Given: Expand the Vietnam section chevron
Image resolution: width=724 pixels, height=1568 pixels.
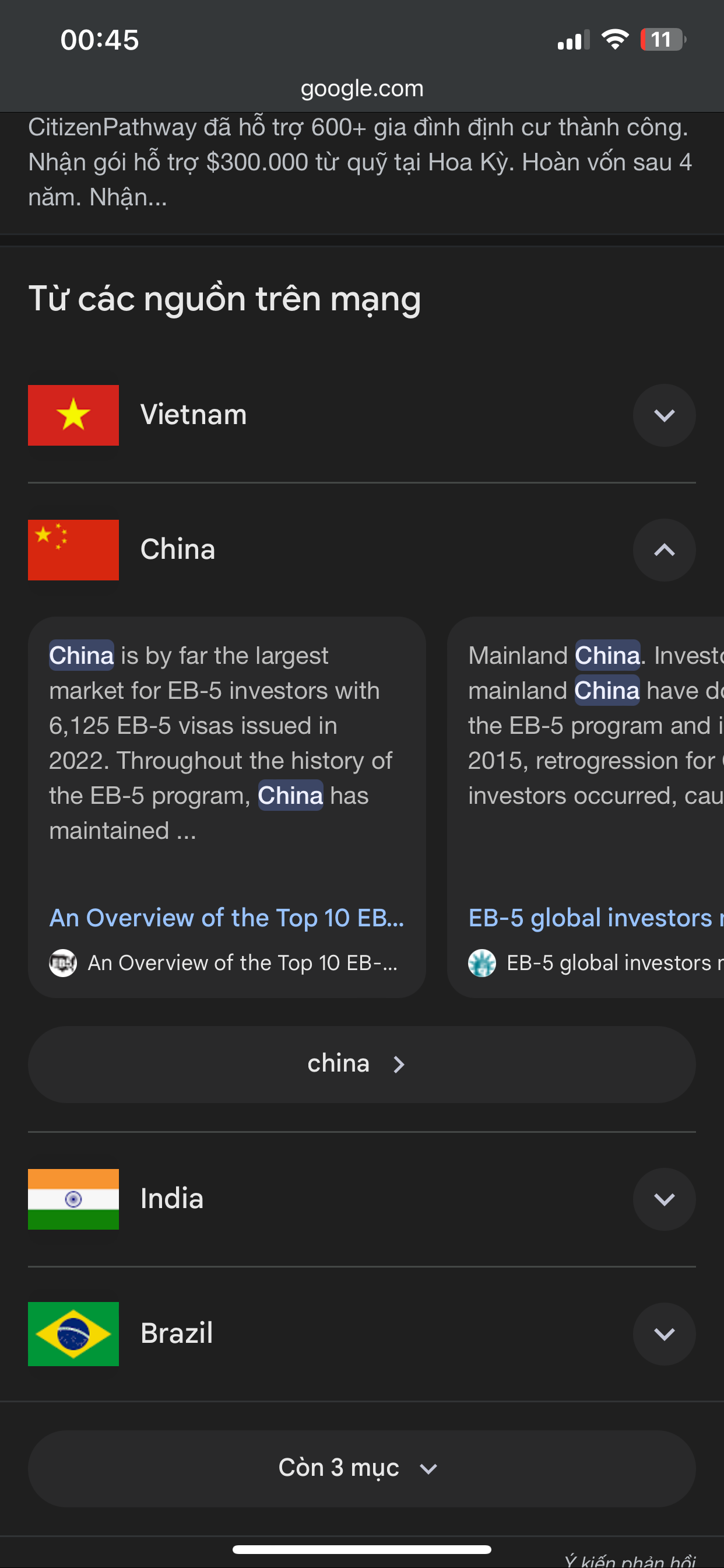Looking at the screenshot, I should [x=664, y=415].
